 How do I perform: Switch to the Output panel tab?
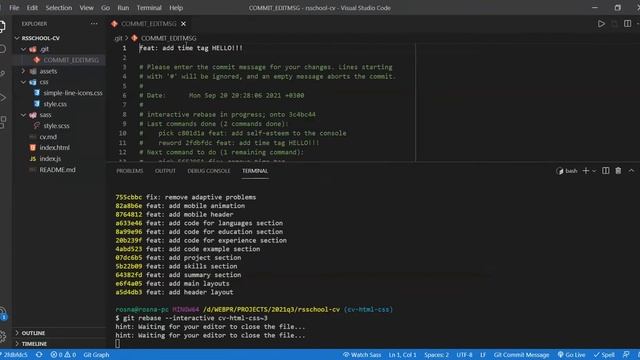click(165, 171)
